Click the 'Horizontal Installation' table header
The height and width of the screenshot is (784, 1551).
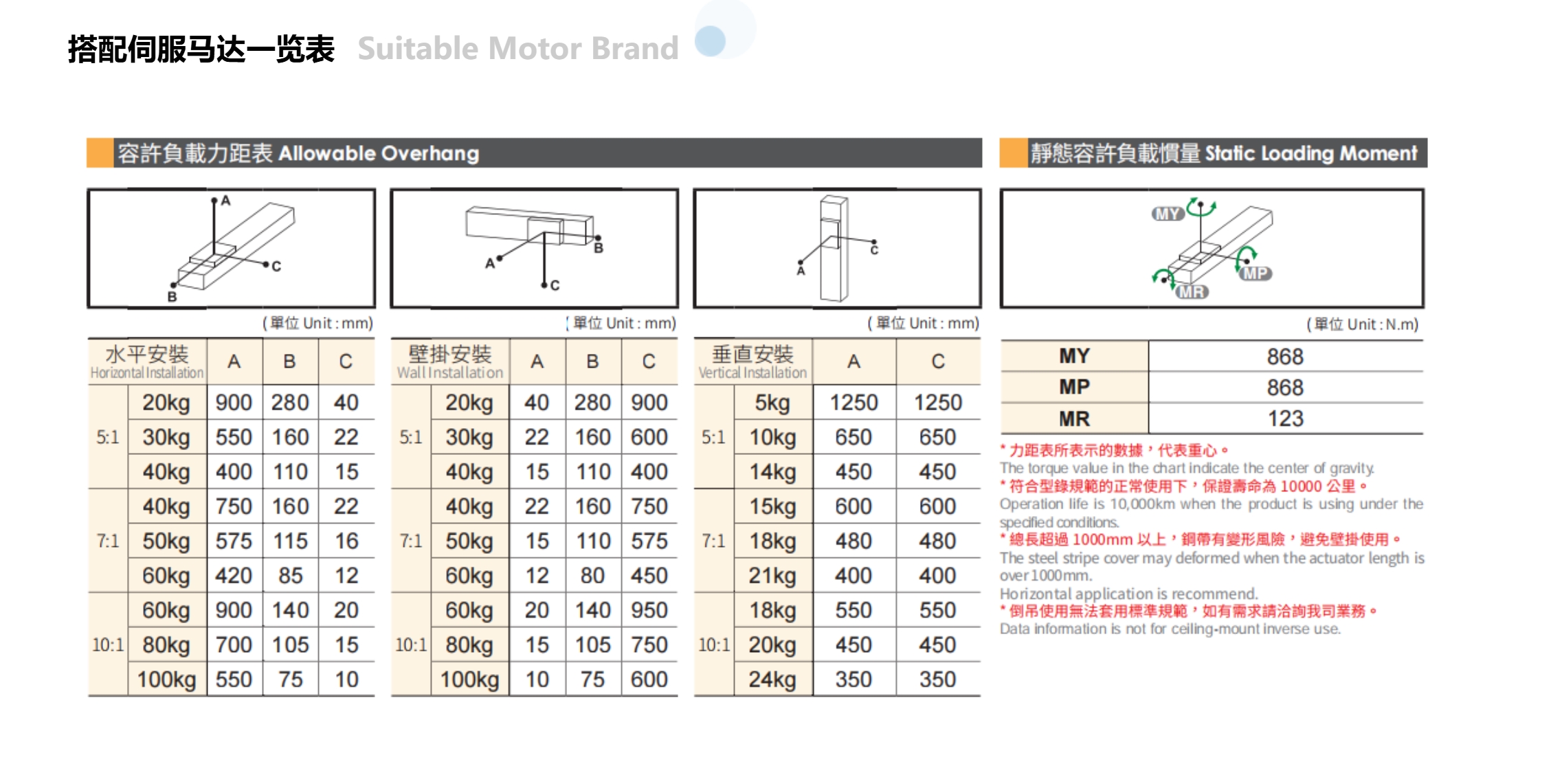pyautogui.click(x=147, y=361)
